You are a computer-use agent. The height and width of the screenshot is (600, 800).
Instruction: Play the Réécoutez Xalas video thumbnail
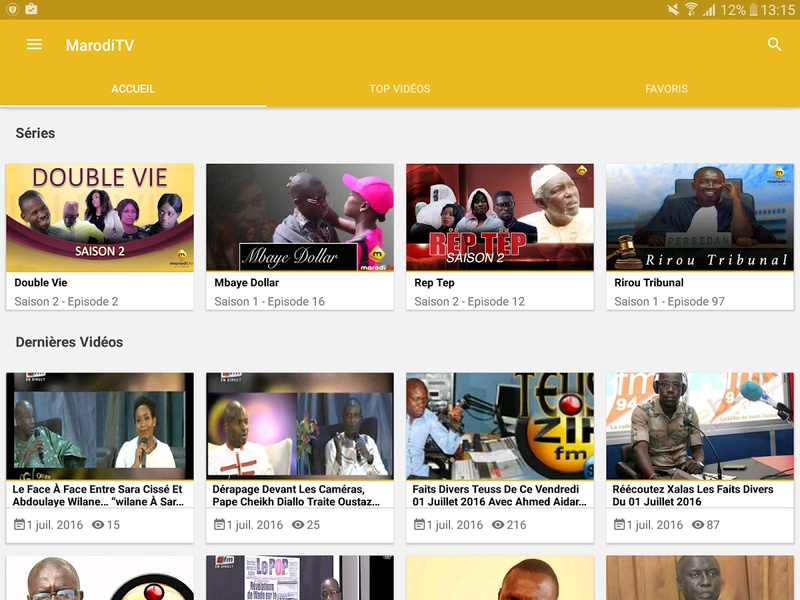[x=700, y=426]
